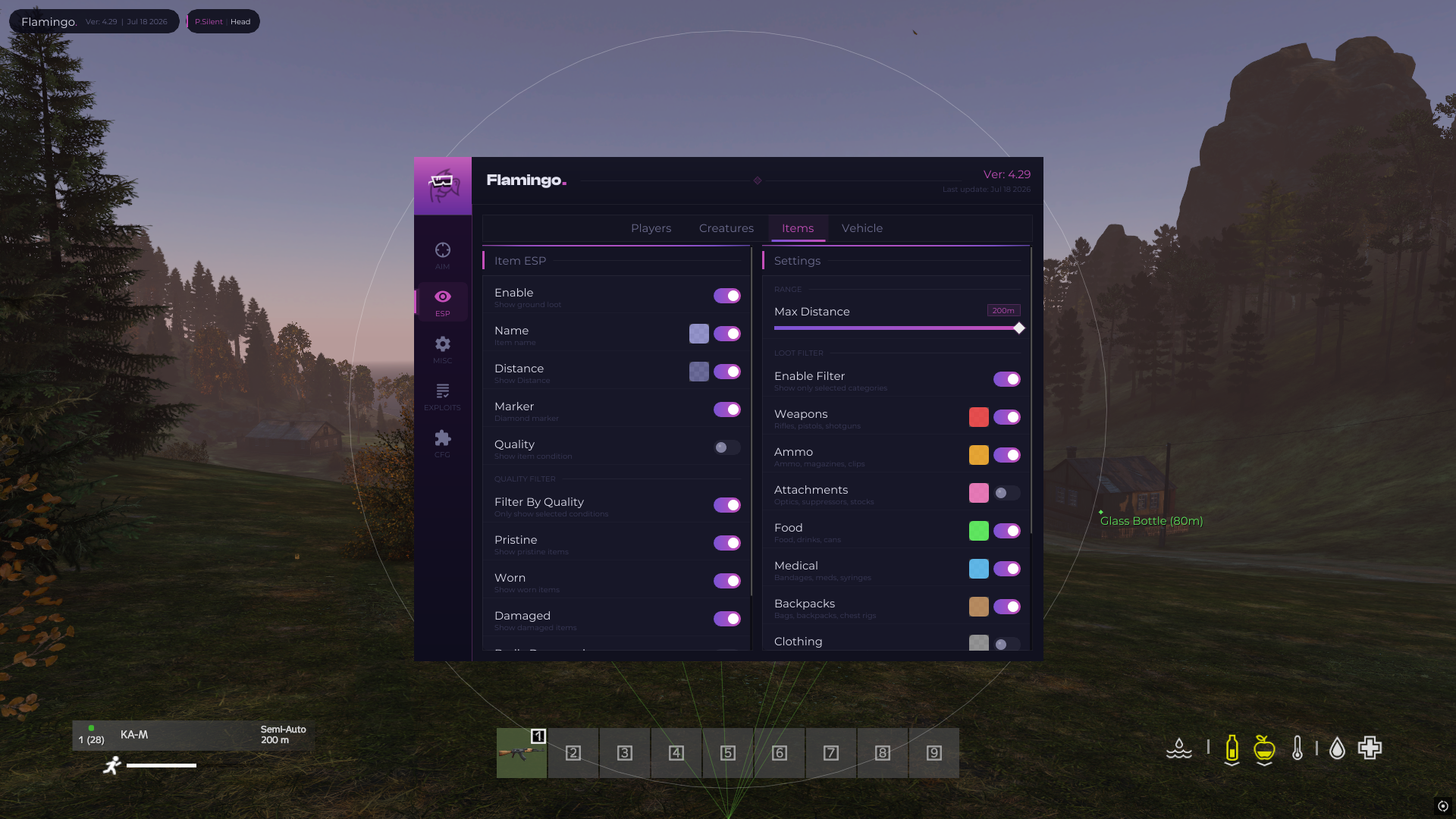This screenshot has height=819, width=1456.
Task: Open the red Weapons color swatch
Action: coord(979,417)
